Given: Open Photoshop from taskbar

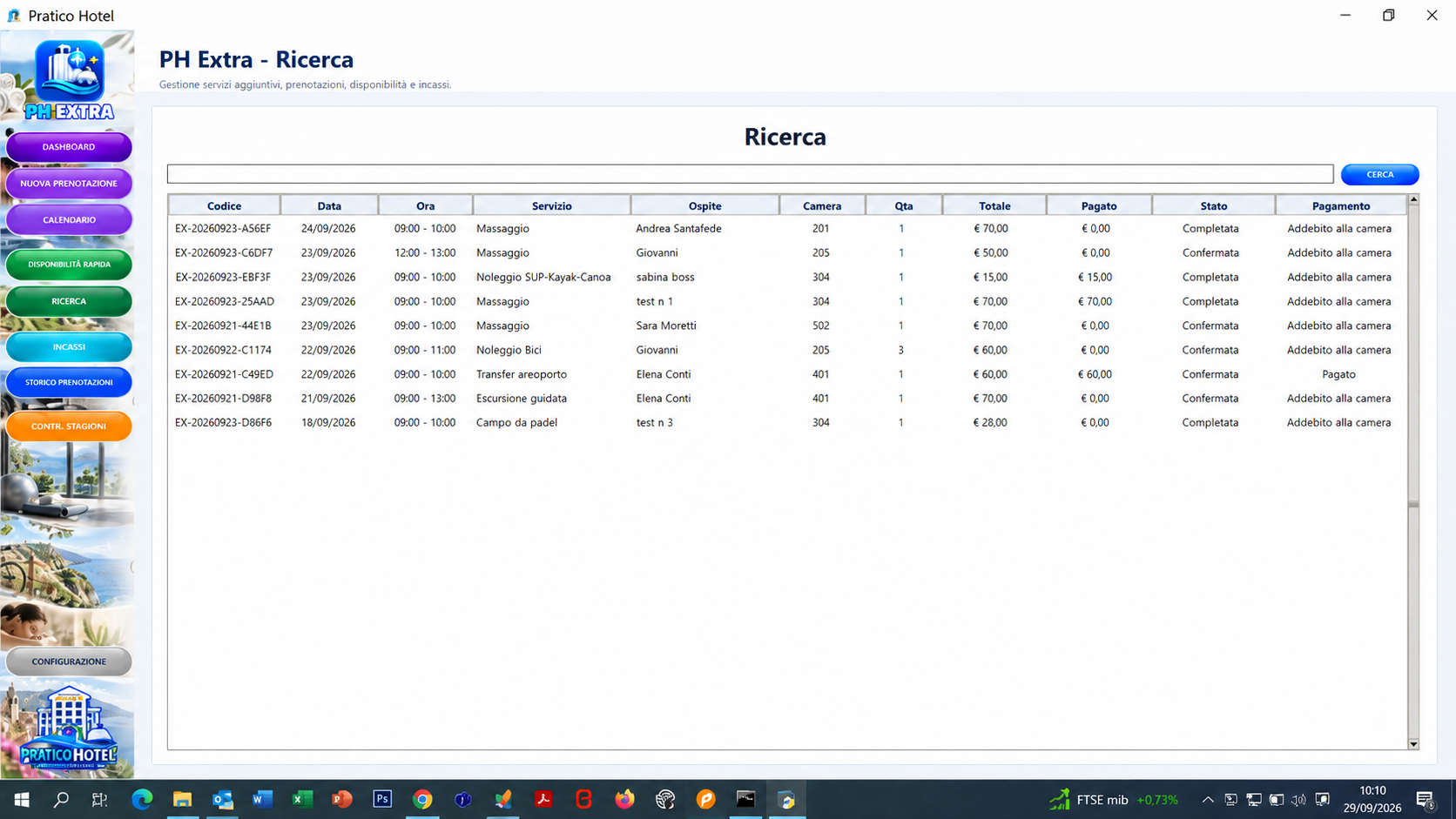Looking at the screenshot, I should click(382, 799).
